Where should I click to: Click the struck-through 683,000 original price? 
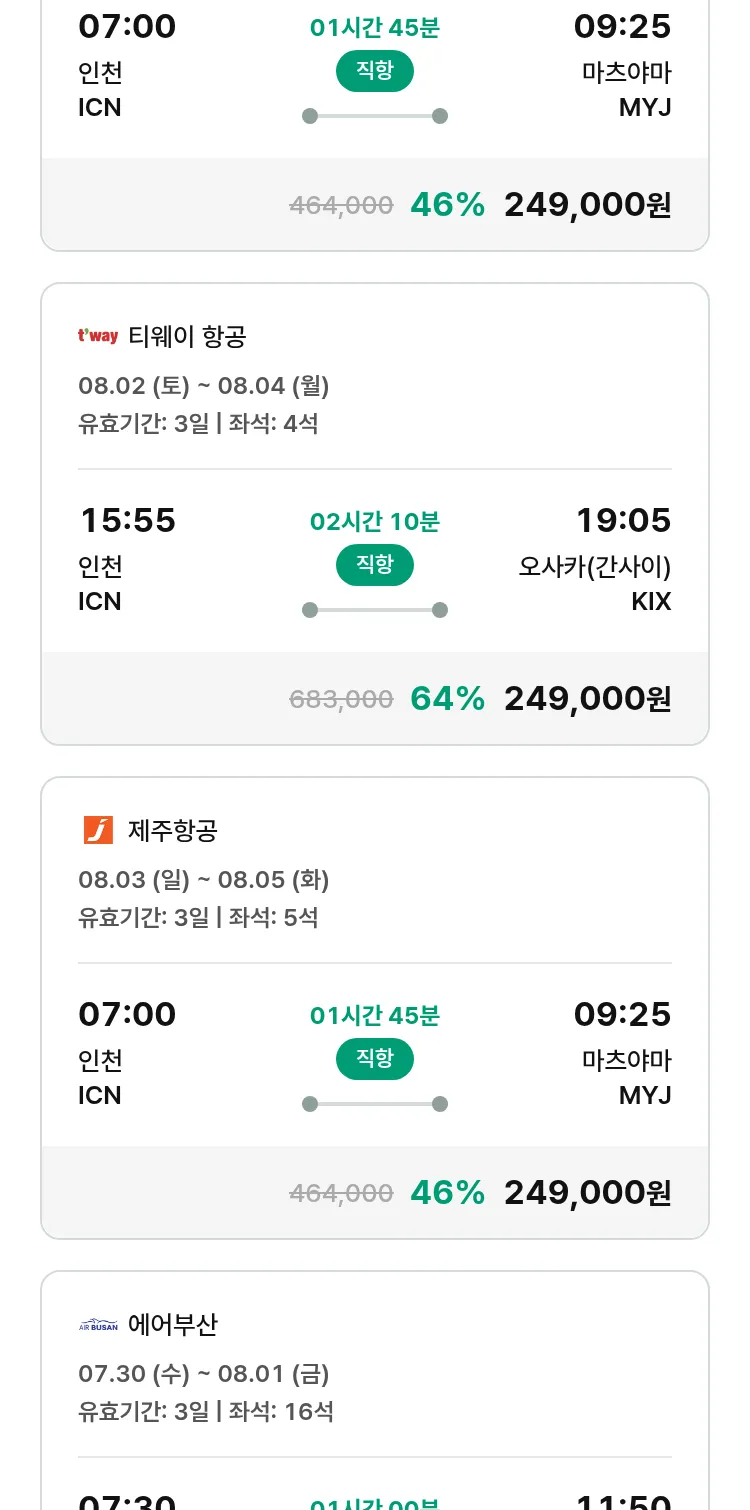[x=341, y=699]
